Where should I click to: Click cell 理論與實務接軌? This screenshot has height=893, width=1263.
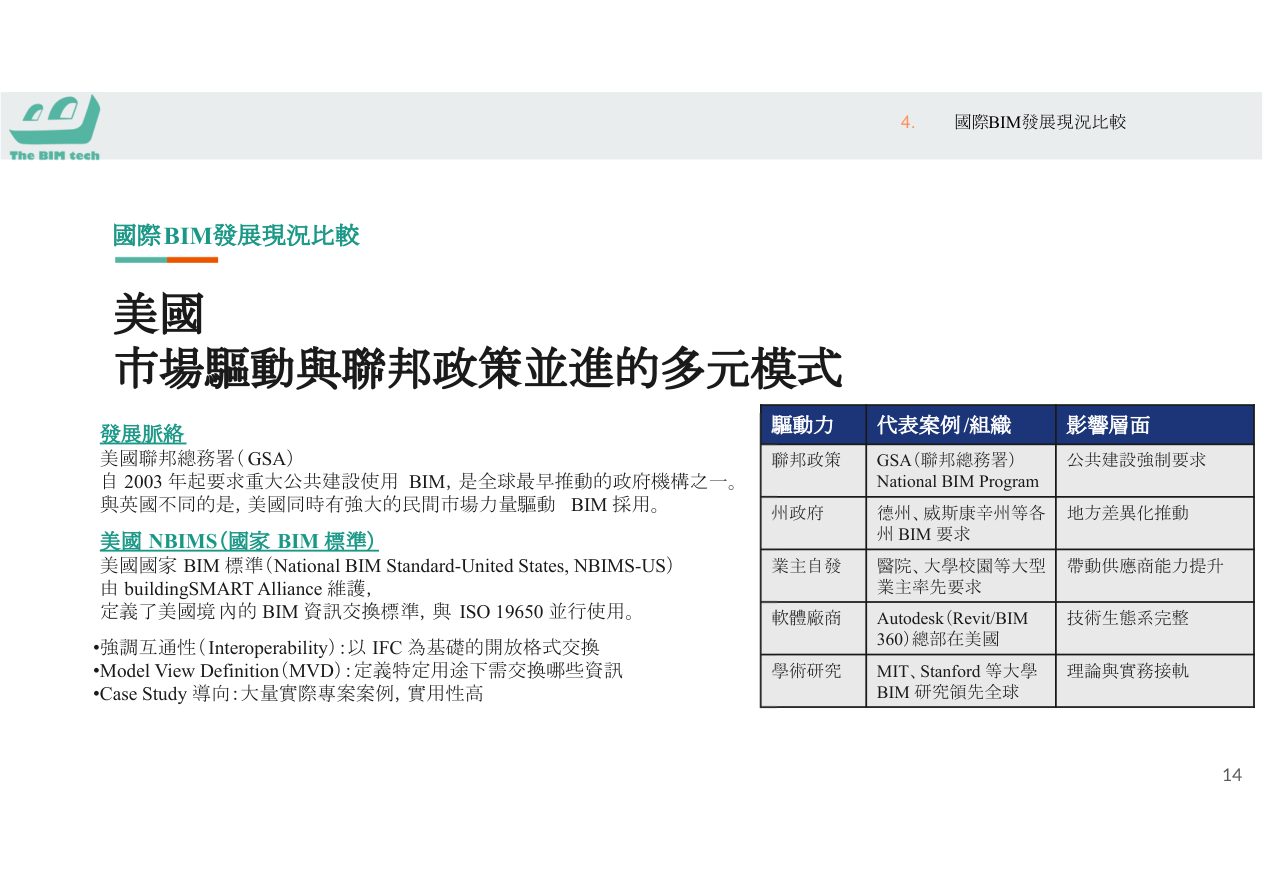(x=1155, y=681)
